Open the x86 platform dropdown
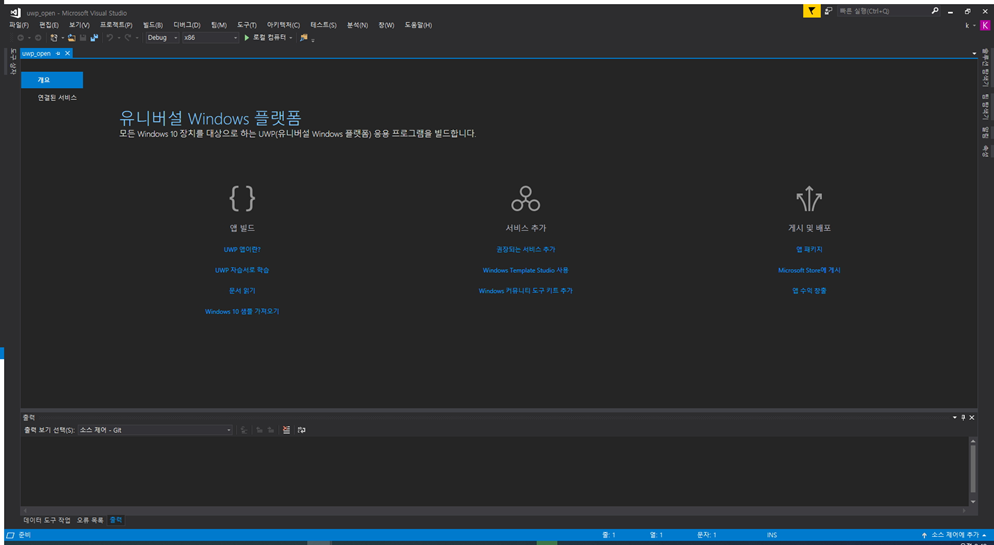 point(210,38)
